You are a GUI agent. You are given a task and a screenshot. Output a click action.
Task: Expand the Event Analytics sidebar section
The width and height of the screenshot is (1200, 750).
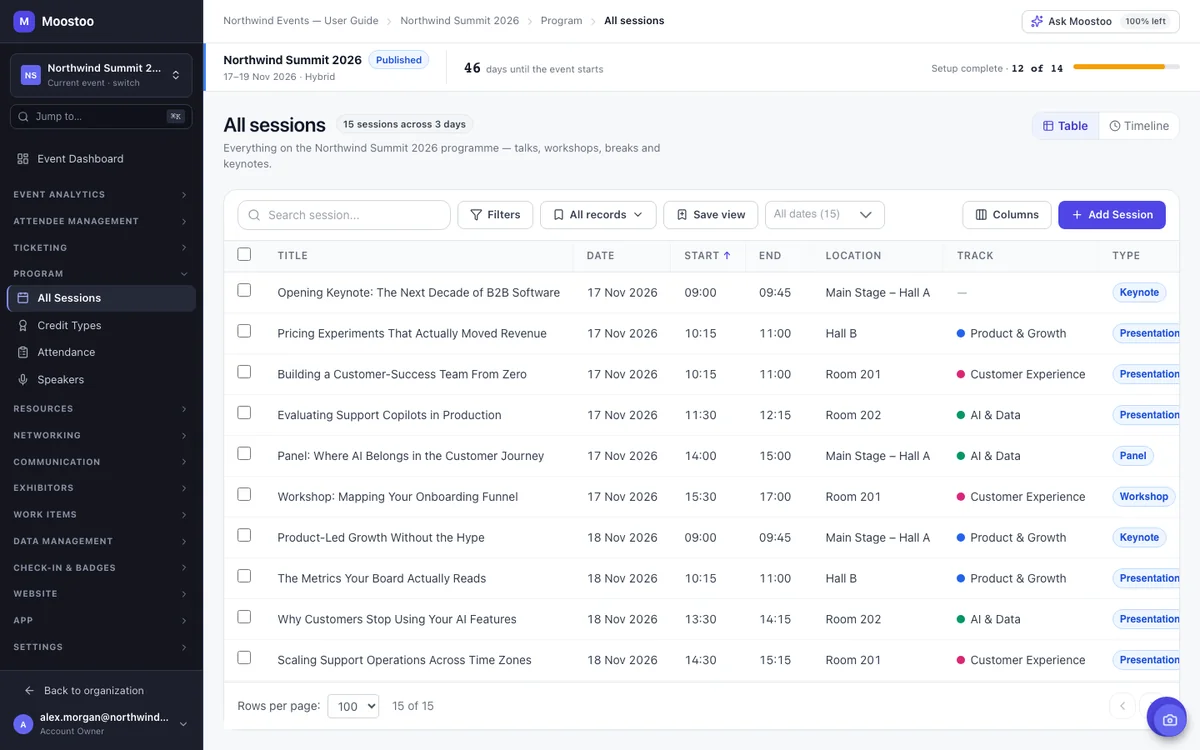point(101,195)
